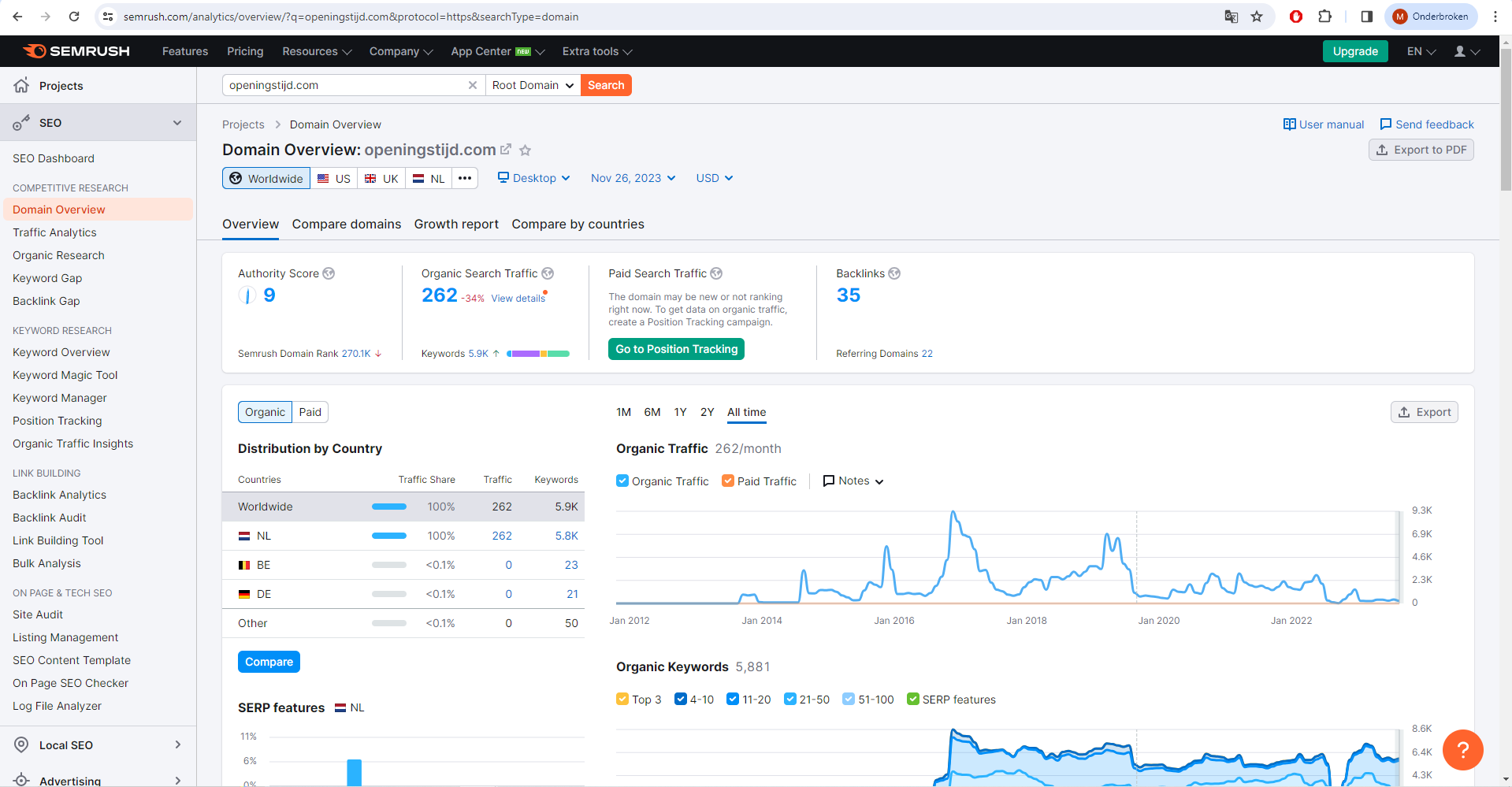Select 1Y time range tab

(x=681, y=412)
